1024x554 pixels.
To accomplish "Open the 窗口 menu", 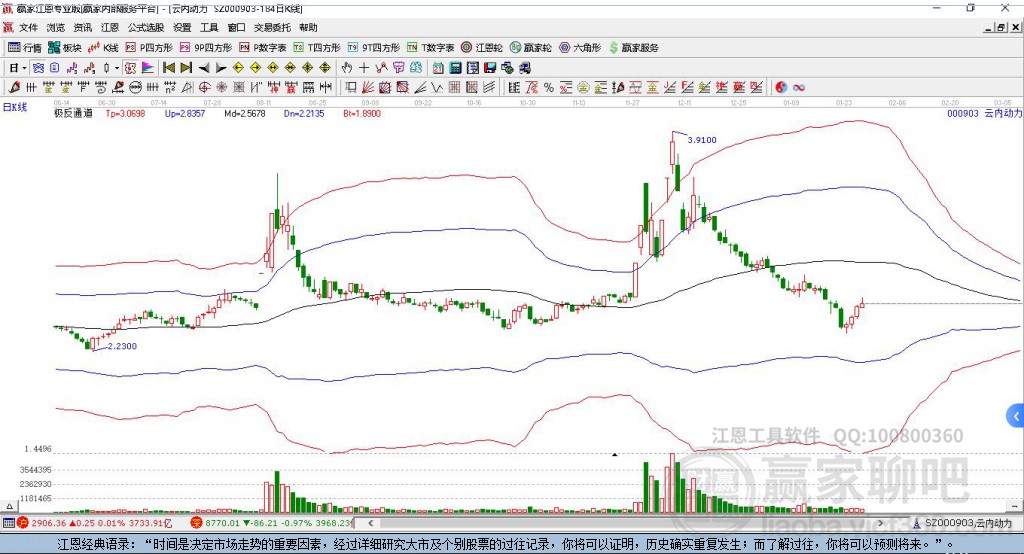I will (x=236, y=27).
